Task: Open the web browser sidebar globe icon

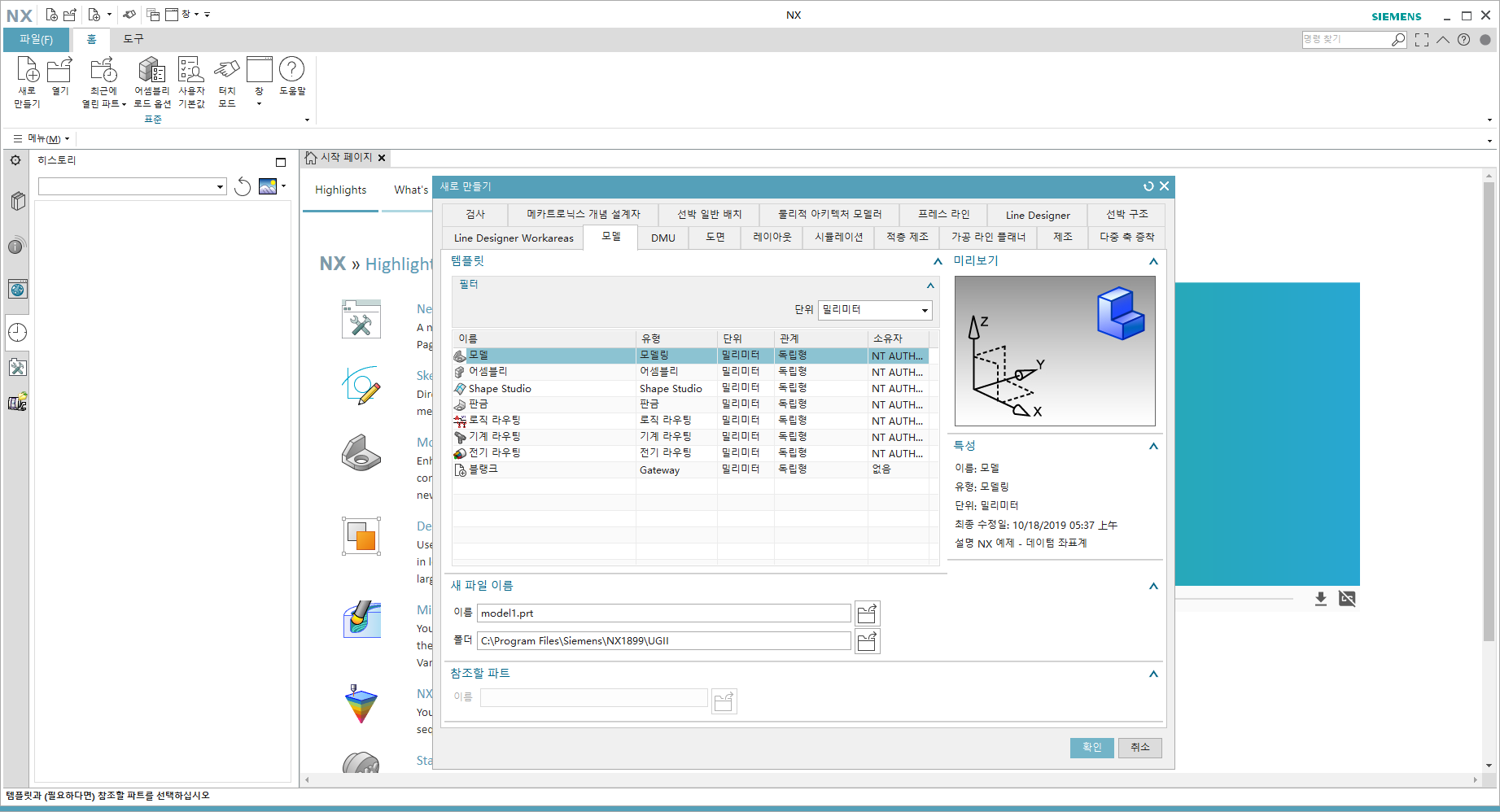Action: coord(18,289)
